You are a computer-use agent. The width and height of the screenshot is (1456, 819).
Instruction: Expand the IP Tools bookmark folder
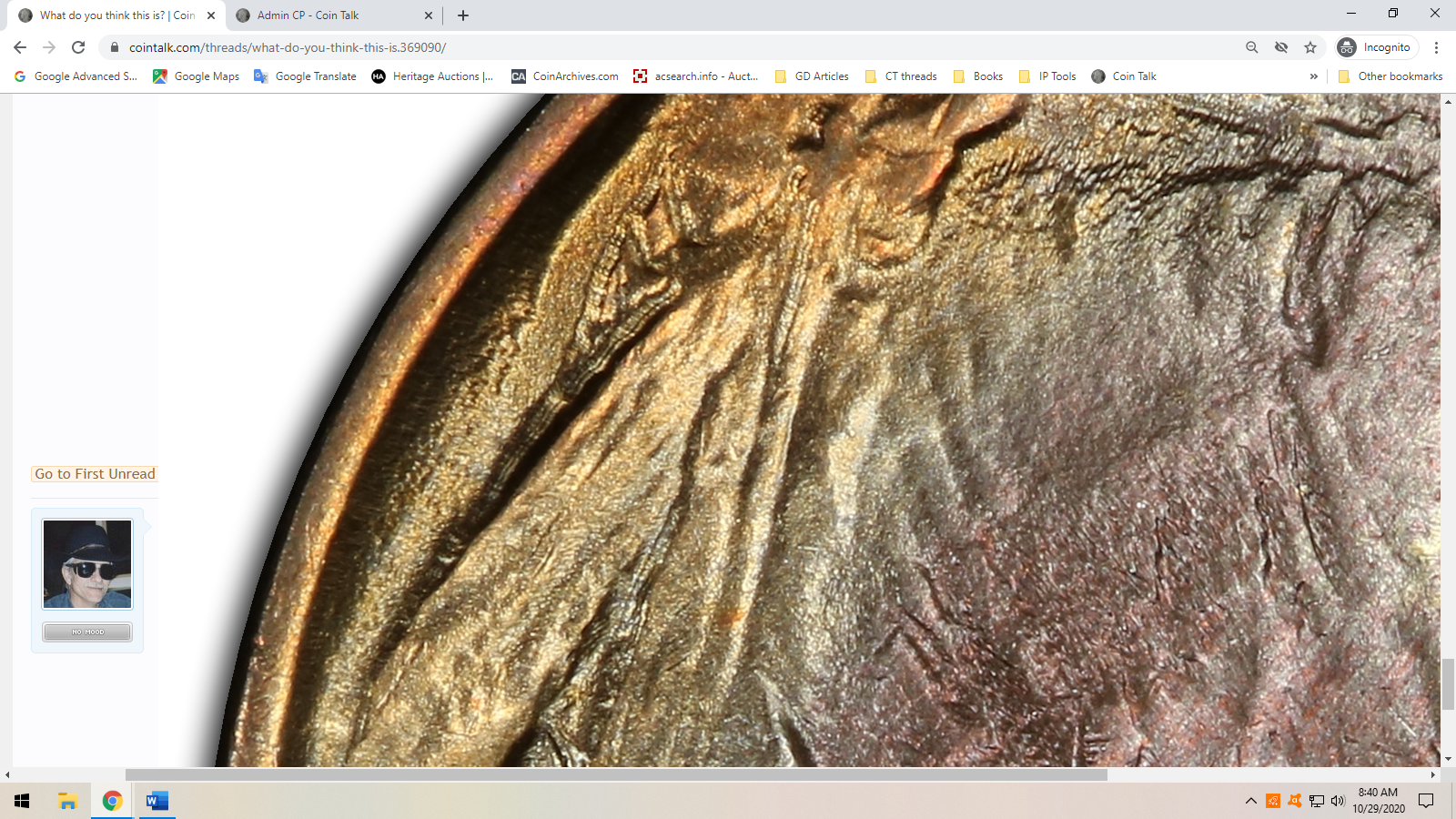tap(1047, 76)
